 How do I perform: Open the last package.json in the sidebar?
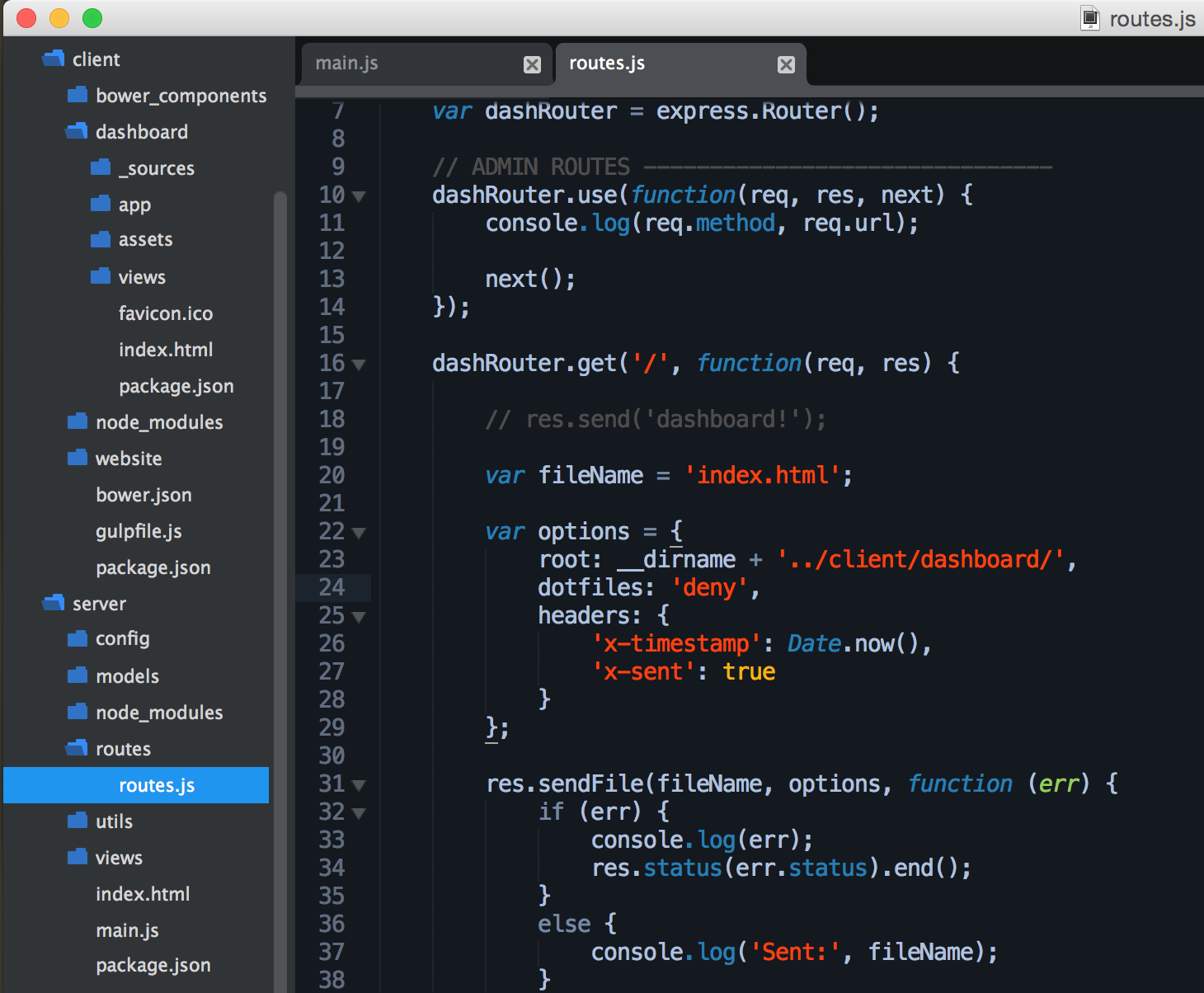(153, 965)
